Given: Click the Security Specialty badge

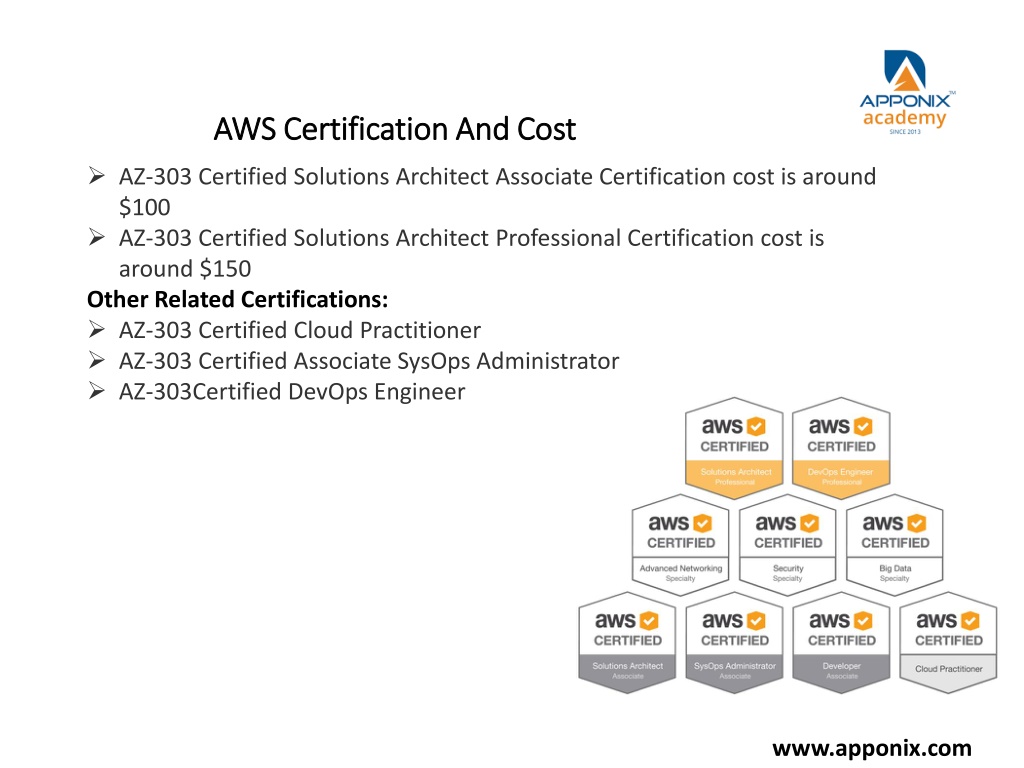Looking at the screenshot, I should pyautogui.click(x=788, y=545).
